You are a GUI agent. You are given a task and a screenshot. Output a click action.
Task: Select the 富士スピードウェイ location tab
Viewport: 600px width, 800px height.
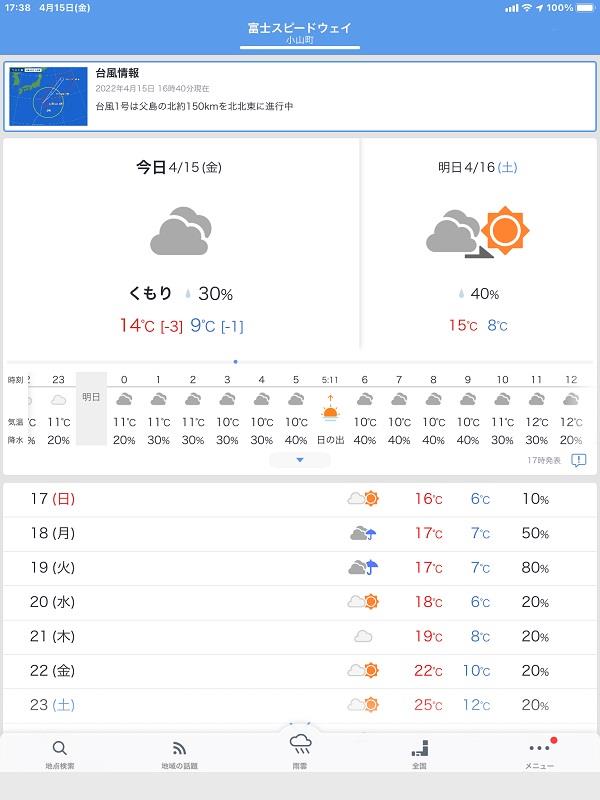(300, 33)
